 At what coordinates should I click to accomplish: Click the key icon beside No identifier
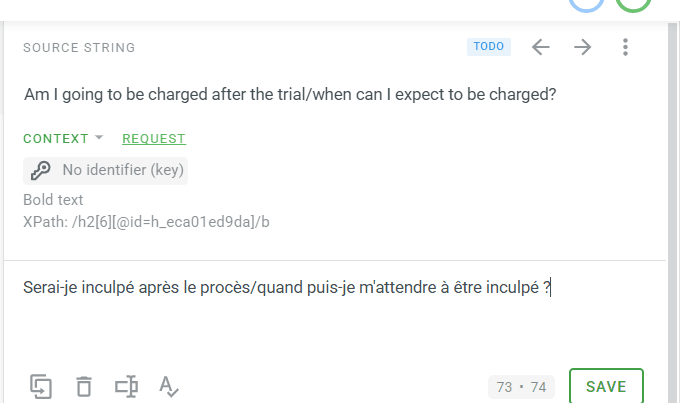tap(41, 170)
